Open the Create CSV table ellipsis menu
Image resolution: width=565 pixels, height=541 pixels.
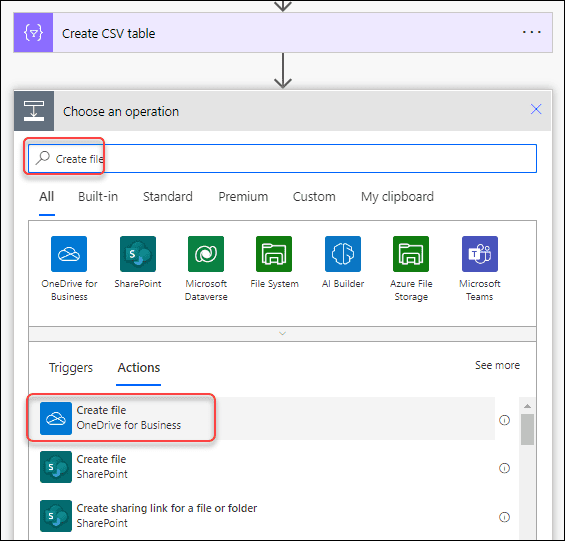(x=531, y=32)
